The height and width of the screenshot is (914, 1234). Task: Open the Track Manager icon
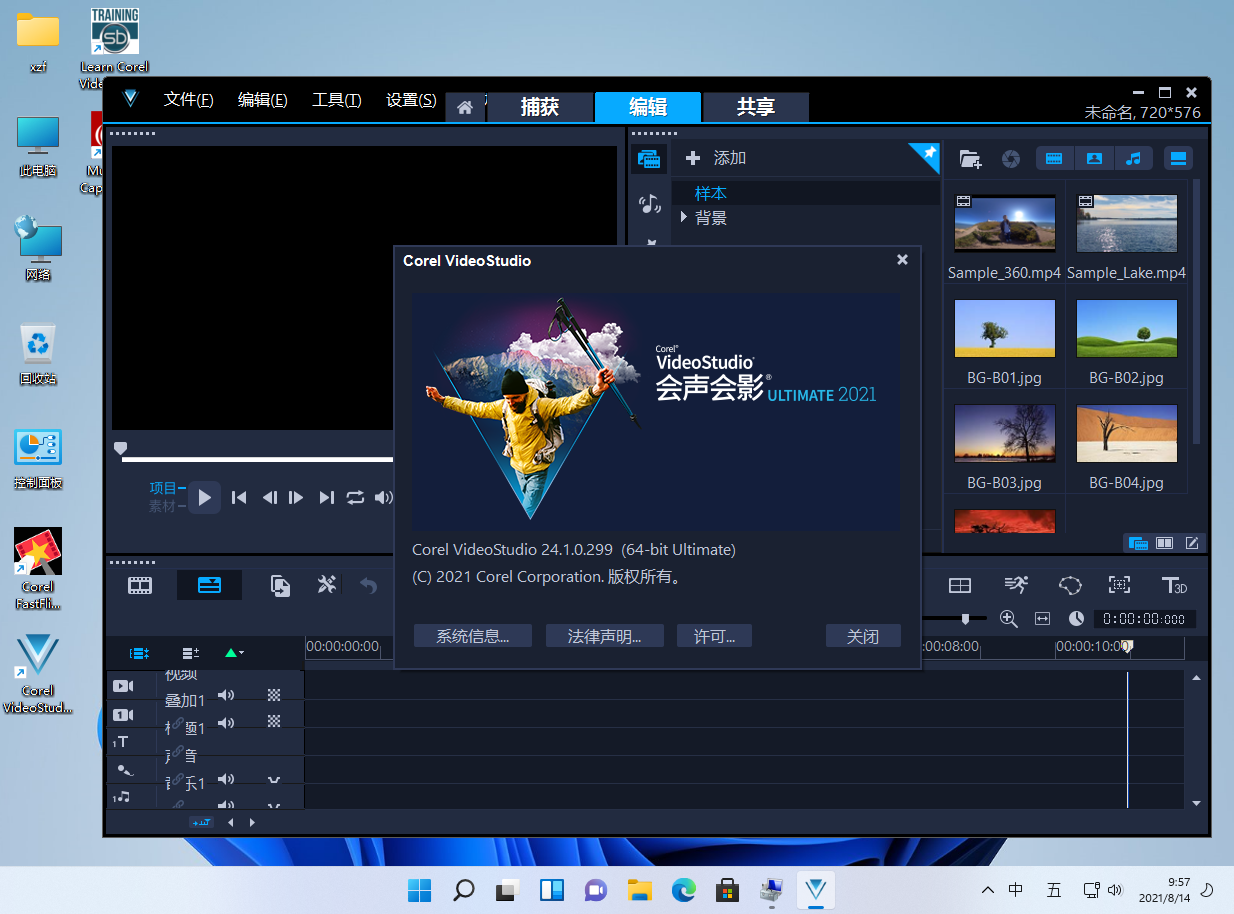pyautogui.click(x=190, y=653)
